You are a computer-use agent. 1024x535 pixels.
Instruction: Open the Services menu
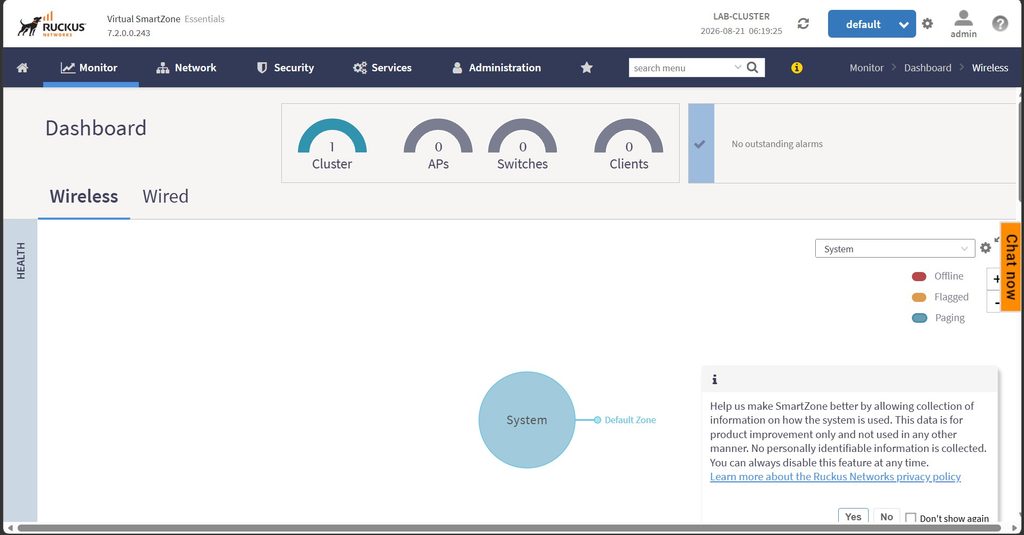(x=382, y=67)
